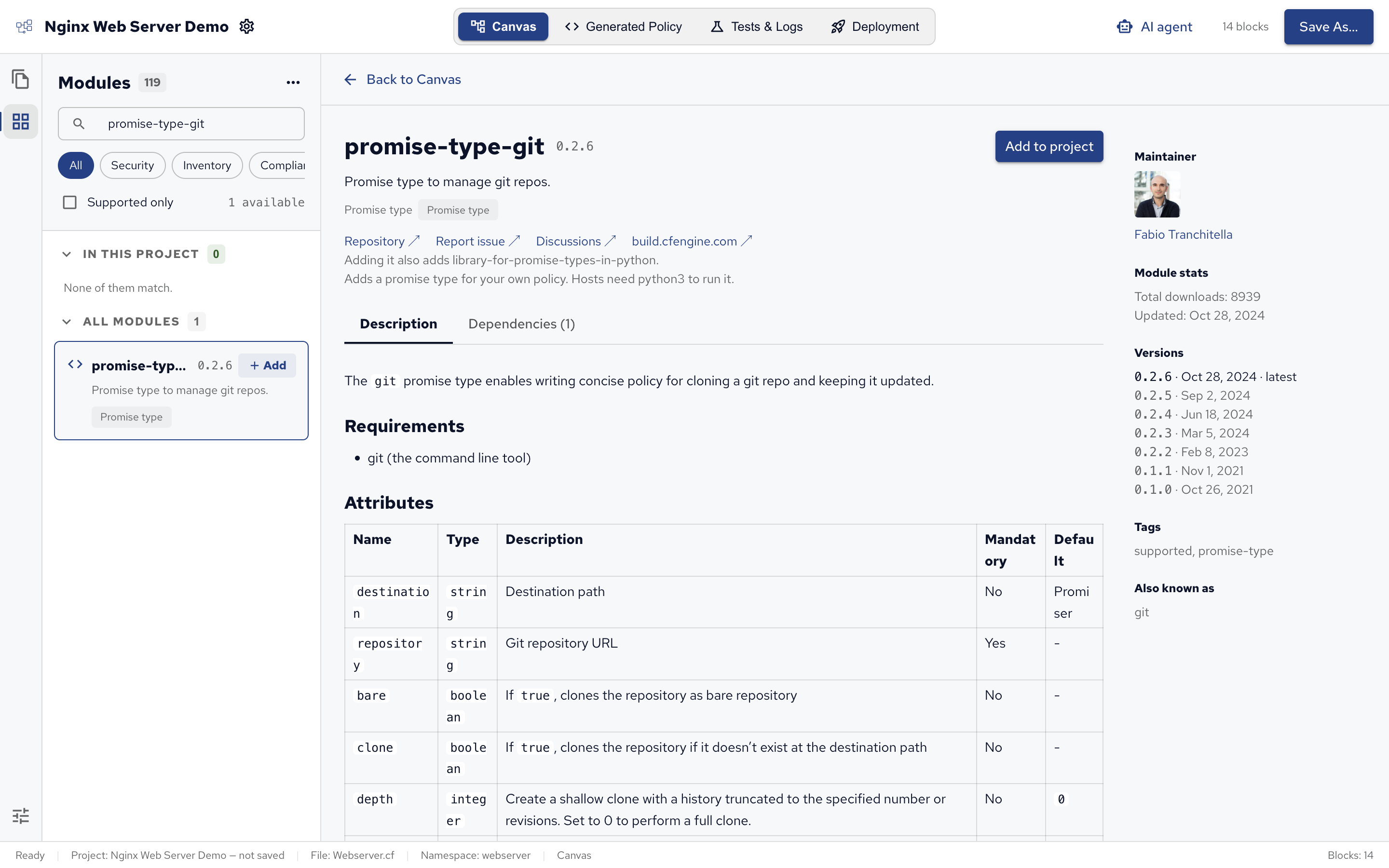Click the back arrow icon next to Back to Canvas
1389x868 pixels.
click(x=350, y=80)
